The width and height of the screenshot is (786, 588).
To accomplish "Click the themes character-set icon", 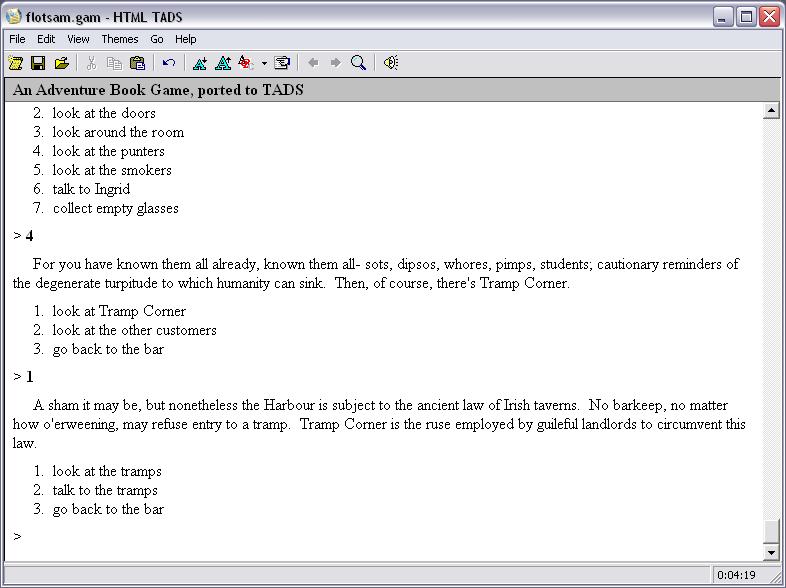I will [246, 63].
